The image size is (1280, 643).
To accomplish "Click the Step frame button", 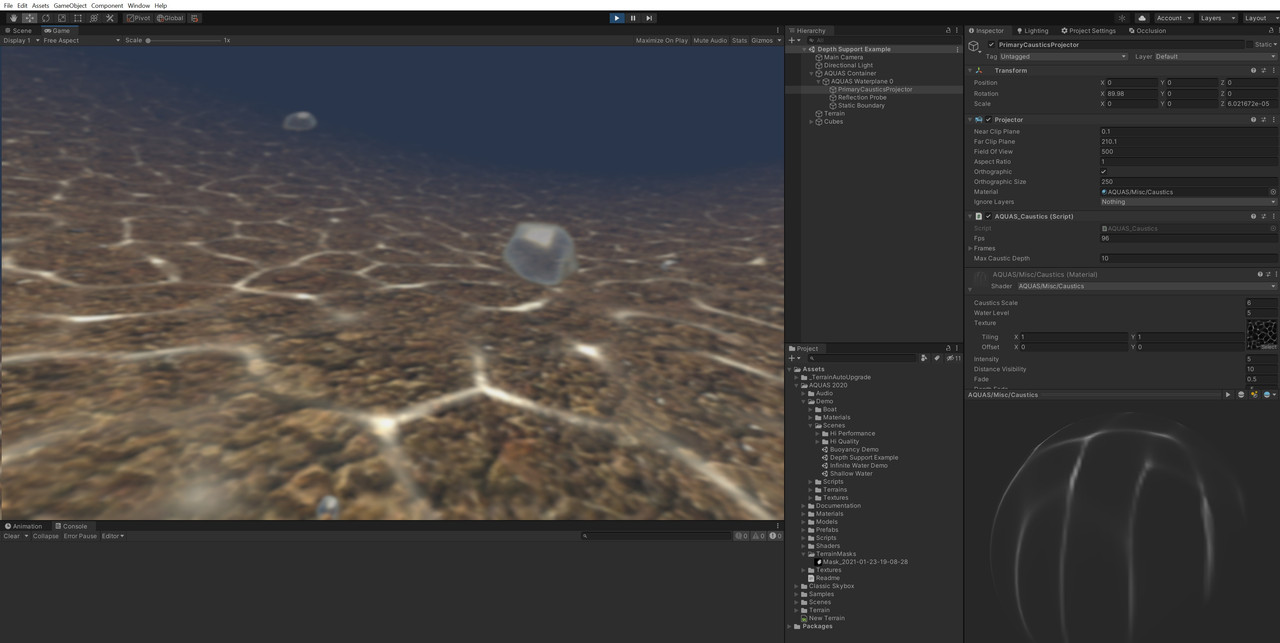I will click(649, 18).
